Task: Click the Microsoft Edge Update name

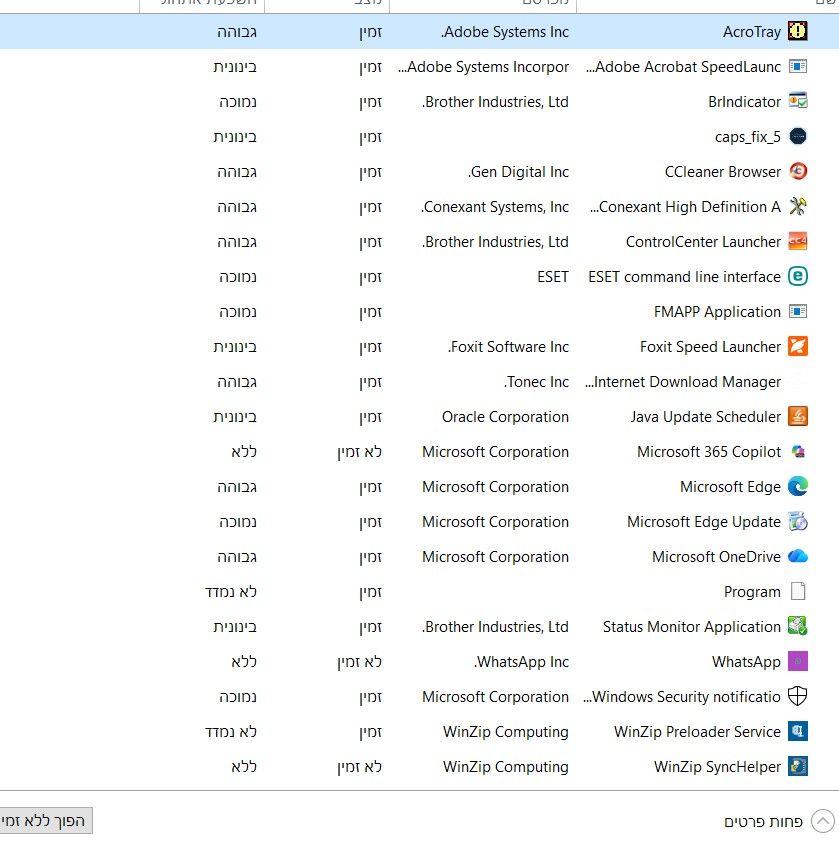Action: point(703,522)
